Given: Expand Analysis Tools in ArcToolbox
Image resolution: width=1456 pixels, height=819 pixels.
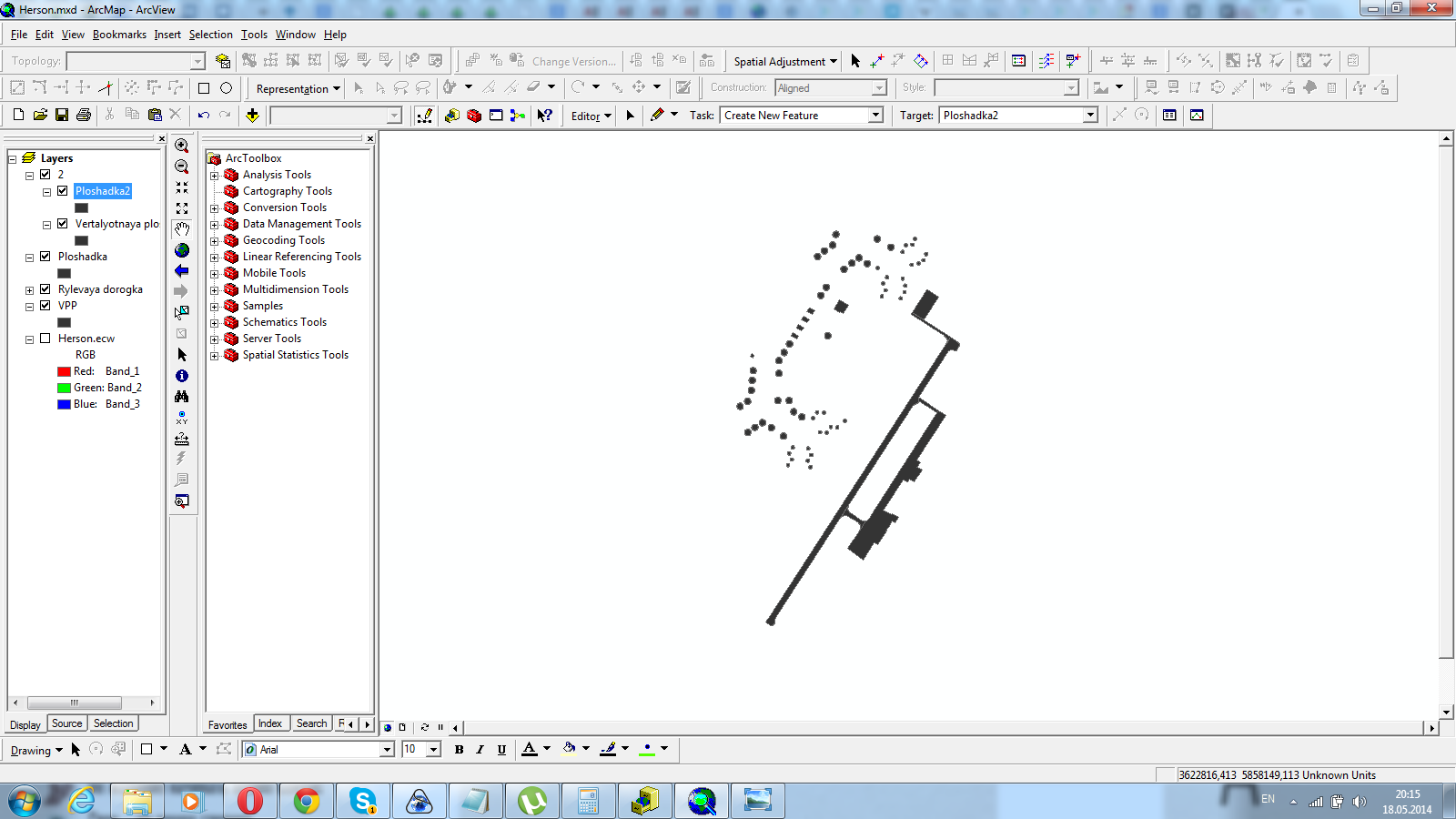Looking at the screenshot, I should click(x=215, y=176).
